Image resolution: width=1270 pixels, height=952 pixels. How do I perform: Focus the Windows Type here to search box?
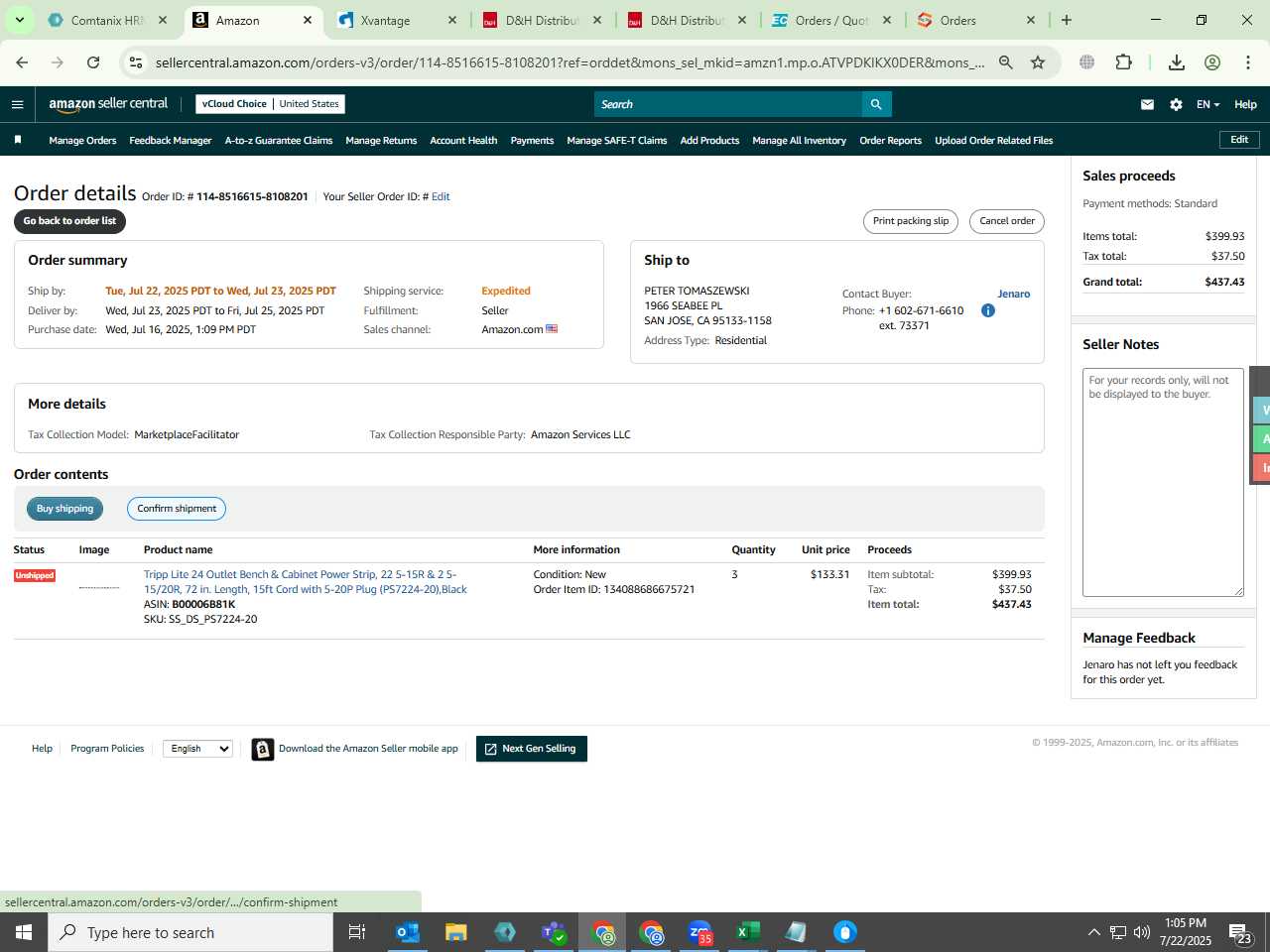190,932
